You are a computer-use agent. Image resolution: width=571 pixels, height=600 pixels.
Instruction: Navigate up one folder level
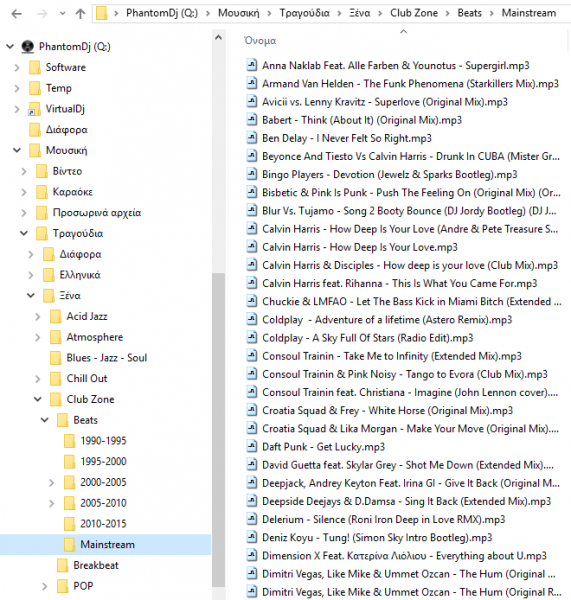click(80, 14)
